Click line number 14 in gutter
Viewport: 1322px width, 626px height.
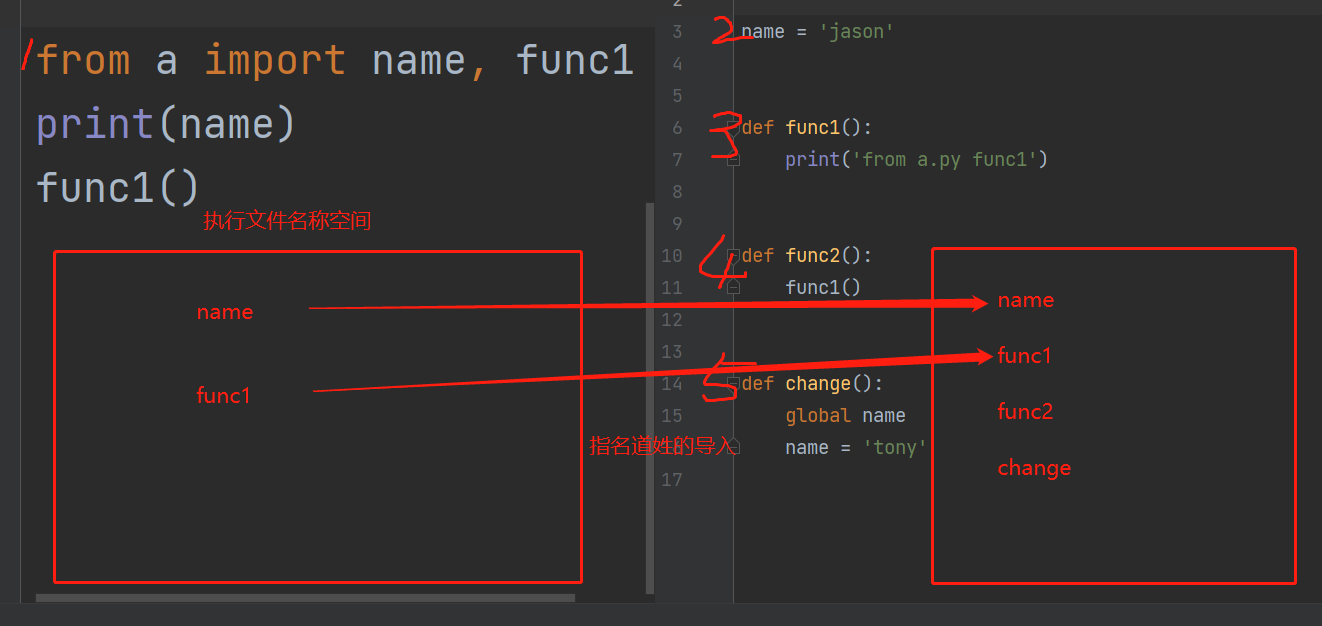coord(672,383)
